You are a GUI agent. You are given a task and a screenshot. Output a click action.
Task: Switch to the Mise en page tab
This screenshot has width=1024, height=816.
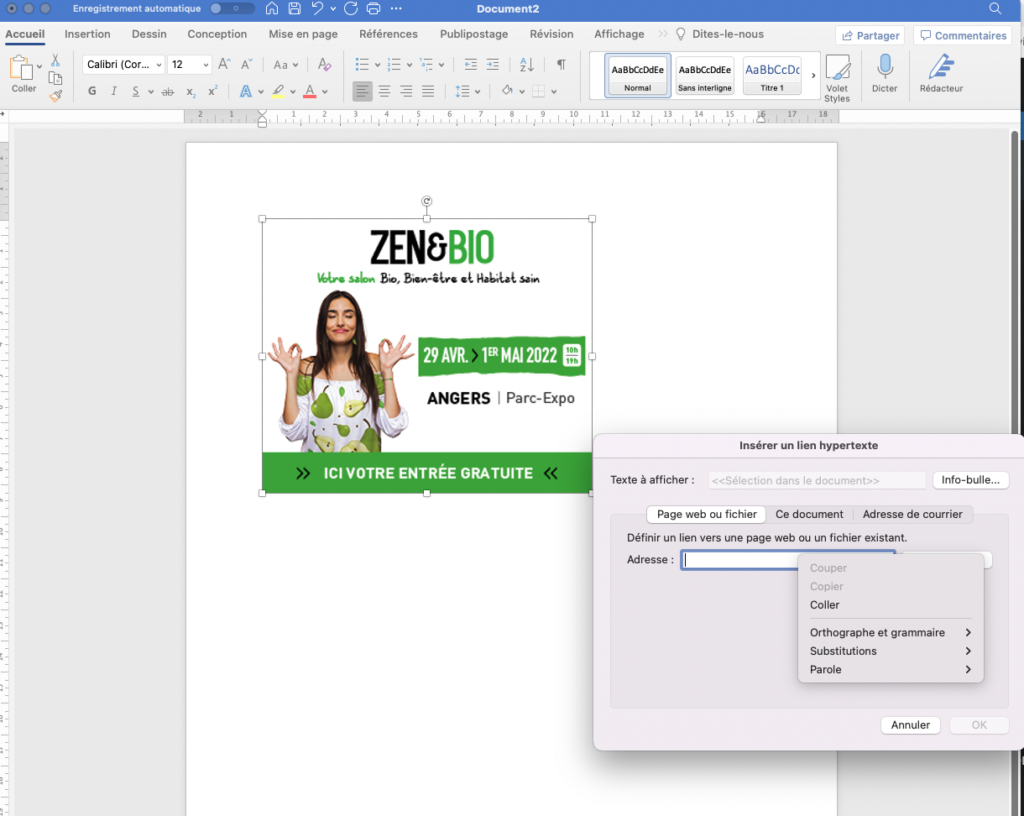point(303,34)
